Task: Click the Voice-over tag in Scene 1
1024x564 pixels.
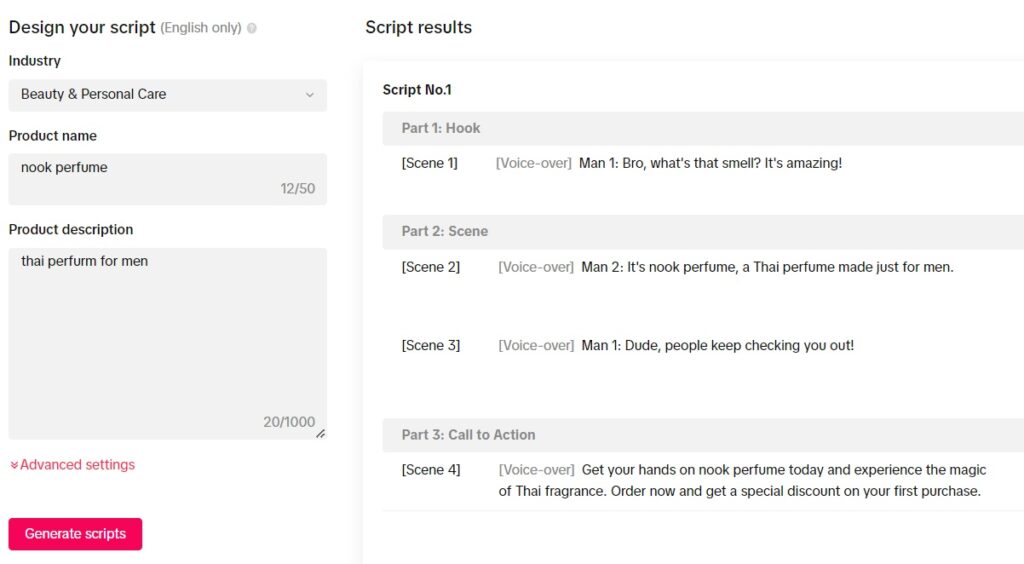Action: 534,163
